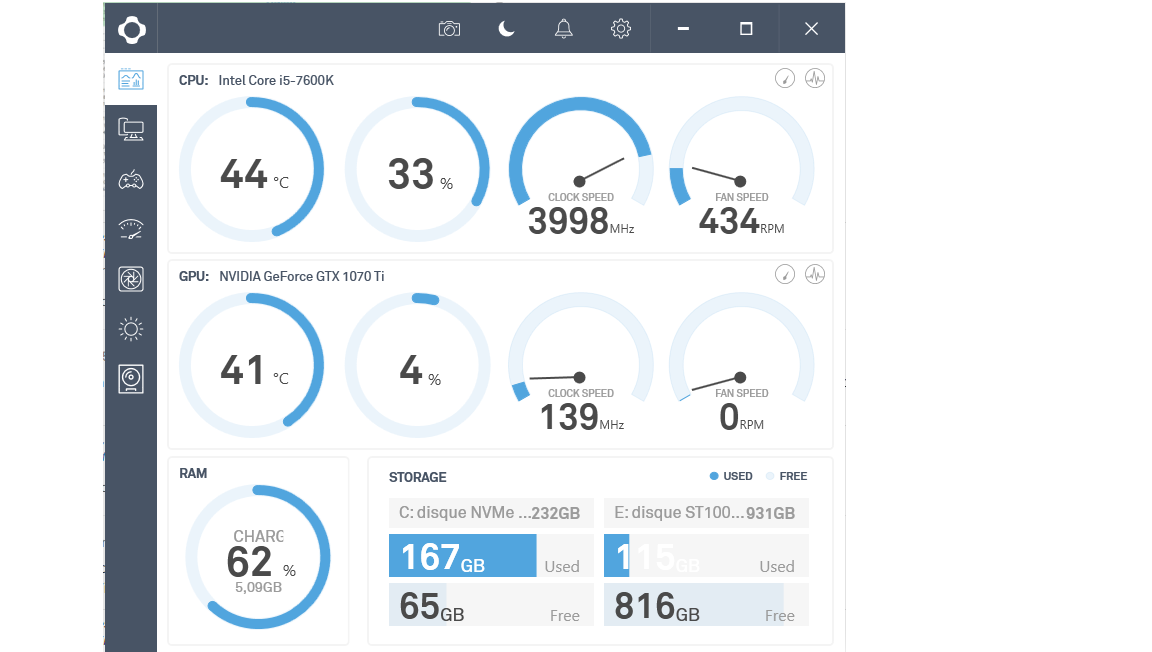Open the power supply icon in sidebar
Viewport: 1152px width, 652px height.
[131, 379]
